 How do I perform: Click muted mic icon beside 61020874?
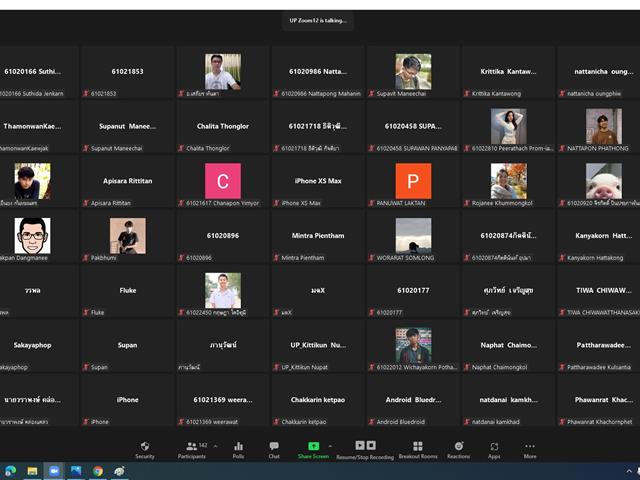point(467,258)
